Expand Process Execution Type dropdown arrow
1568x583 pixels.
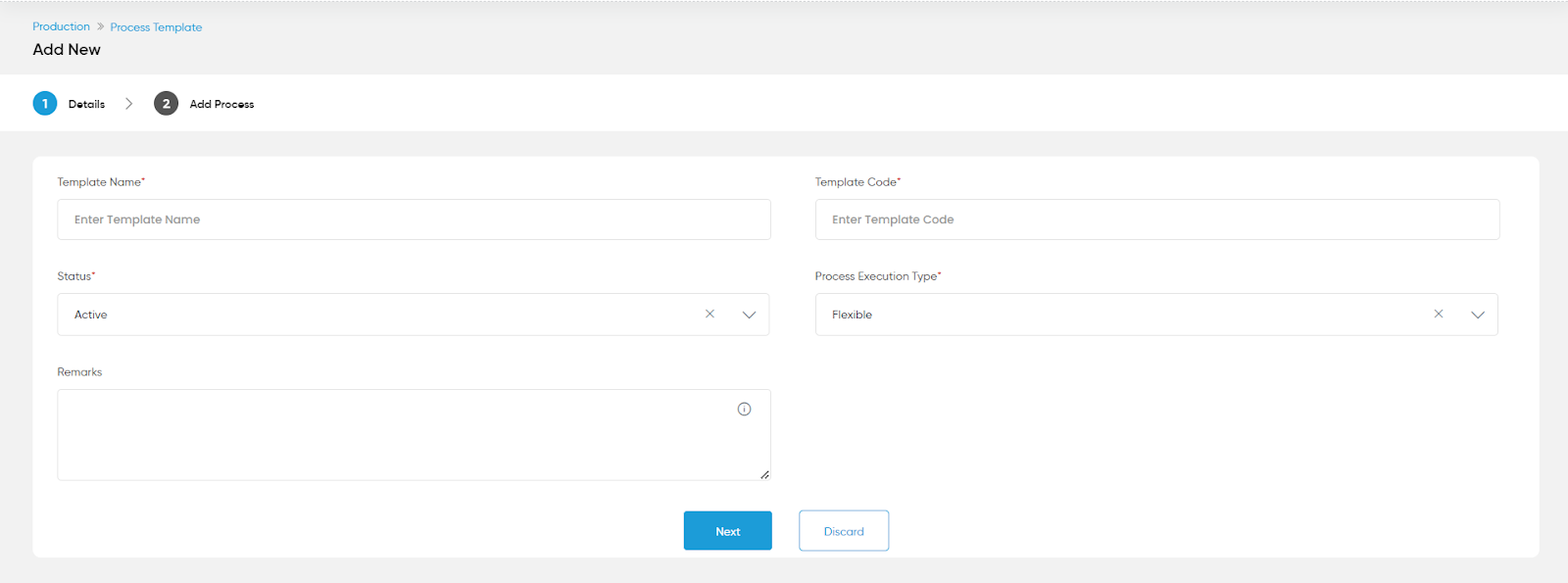point(1478,315)
